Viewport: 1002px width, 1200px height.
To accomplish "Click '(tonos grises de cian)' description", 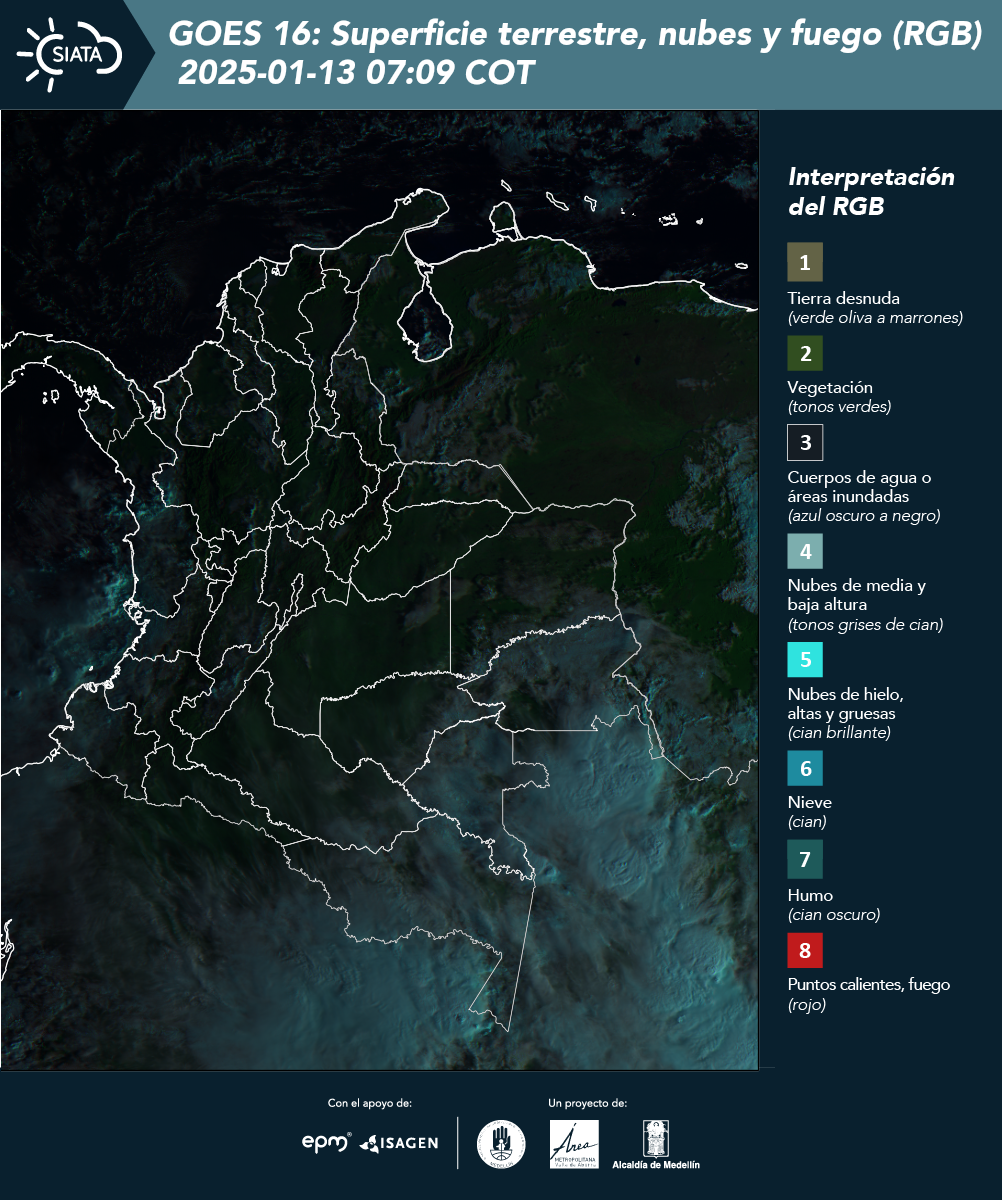I will [866, 625].
